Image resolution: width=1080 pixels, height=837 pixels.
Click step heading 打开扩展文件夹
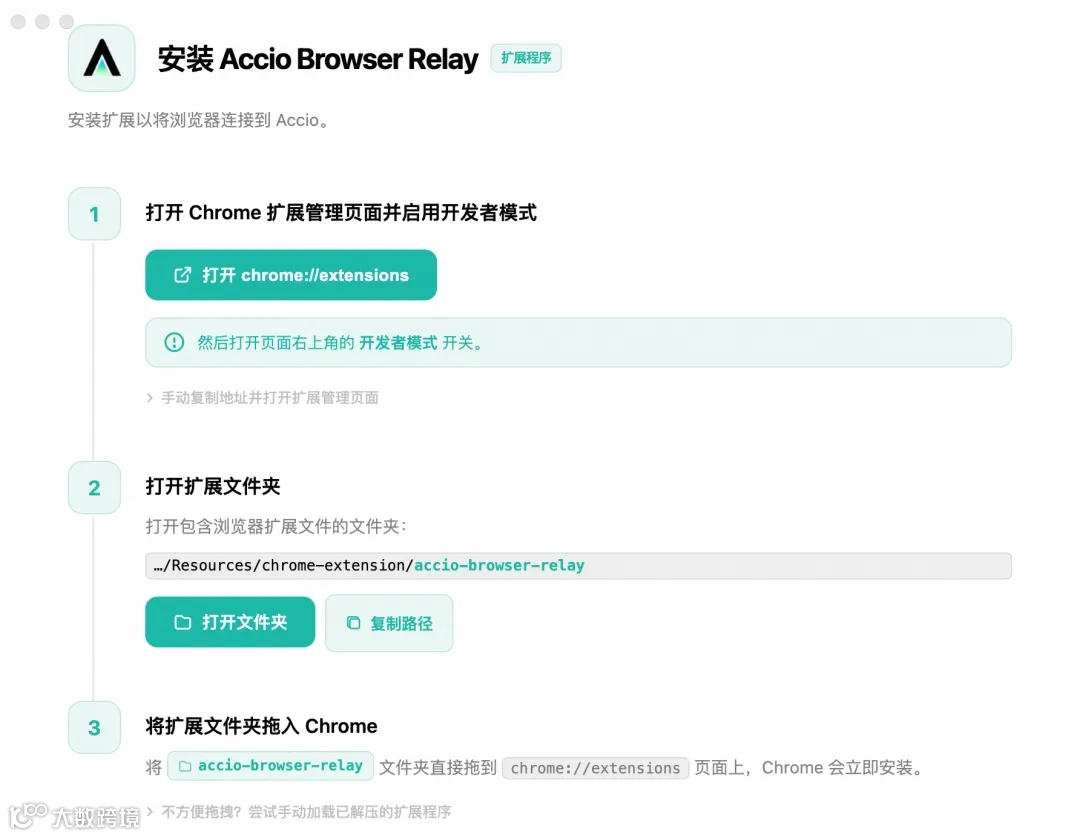213,486
